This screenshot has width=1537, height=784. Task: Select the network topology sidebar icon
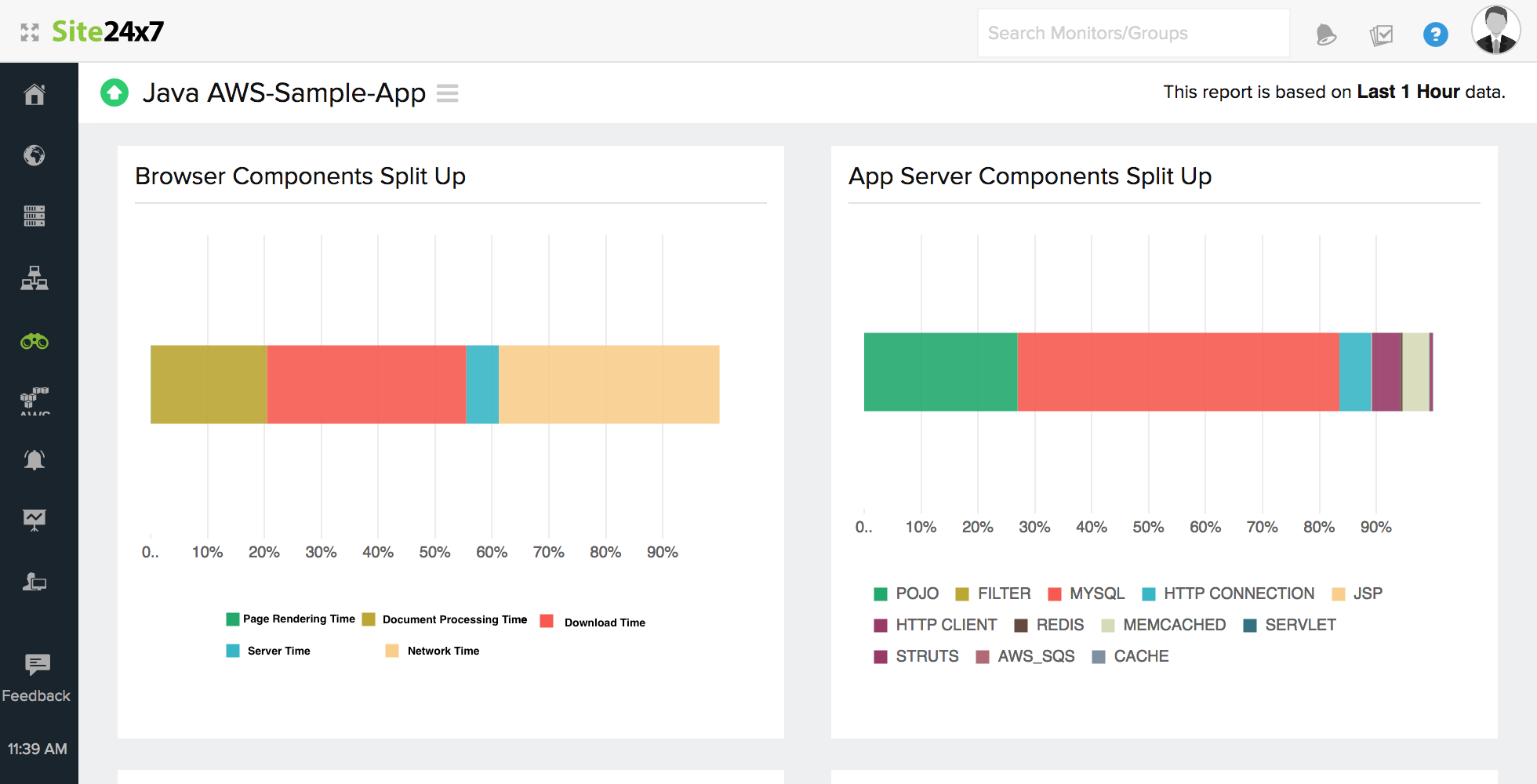35,278
